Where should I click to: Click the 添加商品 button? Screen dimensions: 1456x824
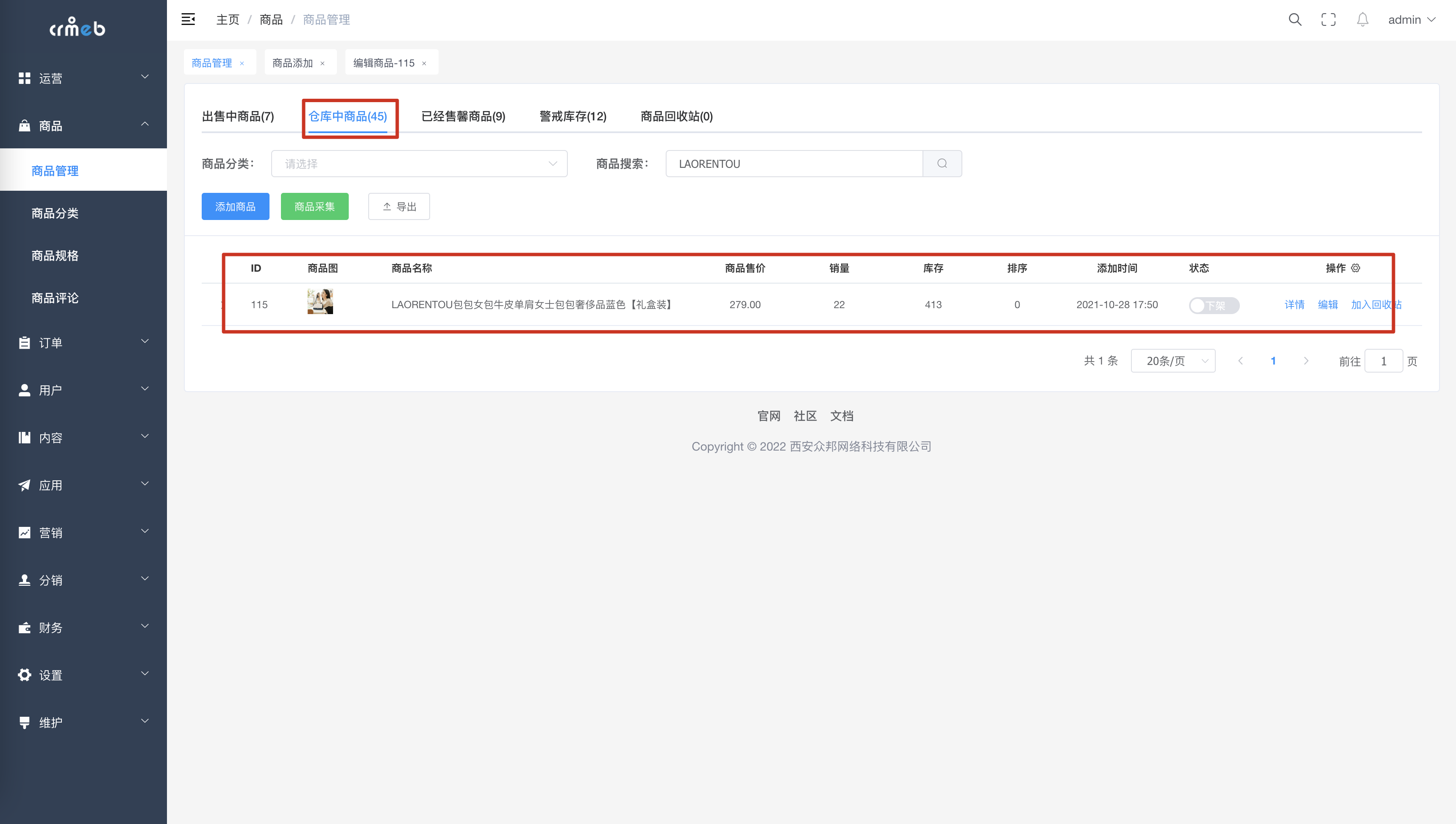[235, 206]
